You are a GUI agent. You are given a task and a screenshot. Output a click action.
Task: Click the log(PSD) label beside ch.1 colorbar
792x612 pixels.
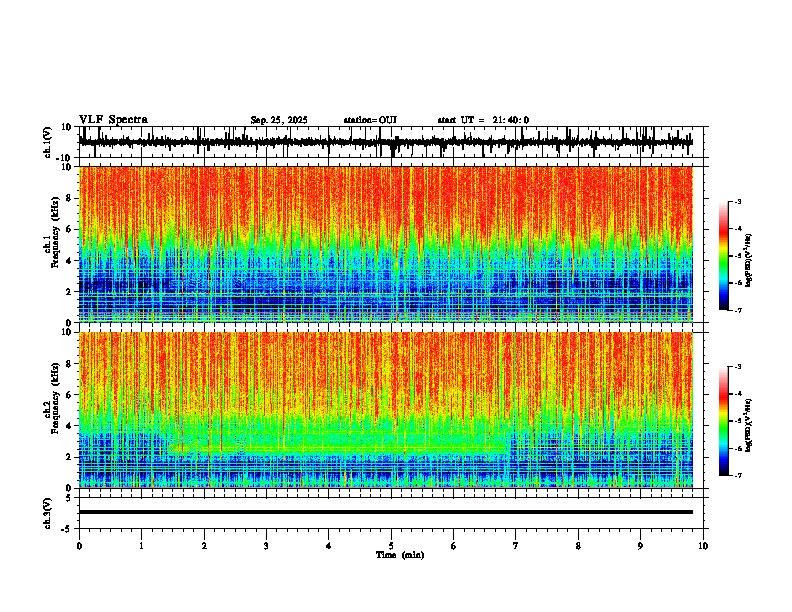click(749, 260)
